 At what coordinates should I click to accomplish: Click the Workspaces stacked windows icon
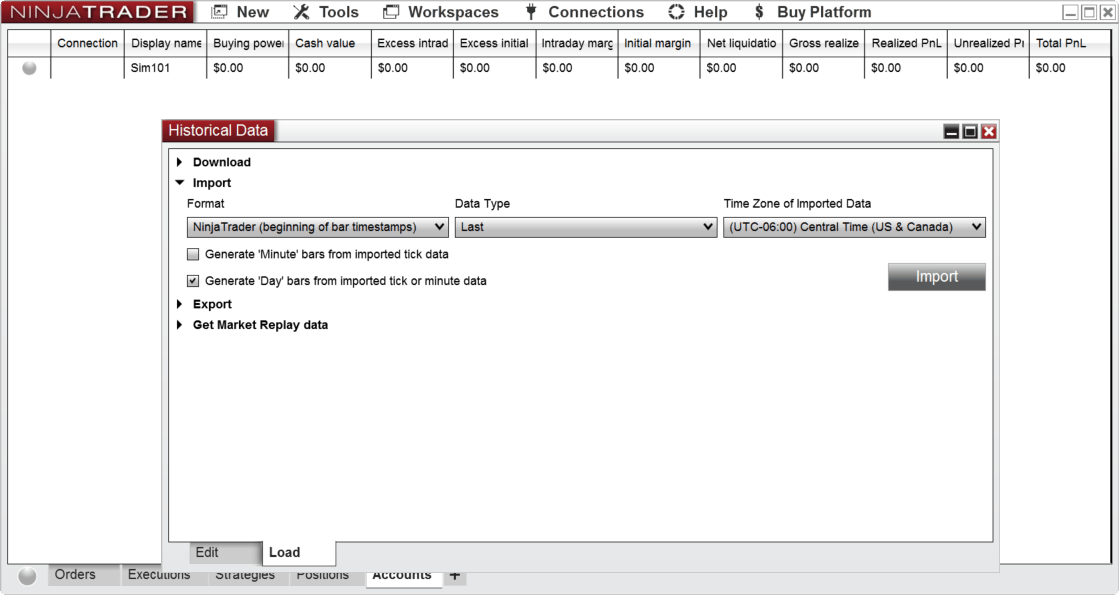(390, 12)
